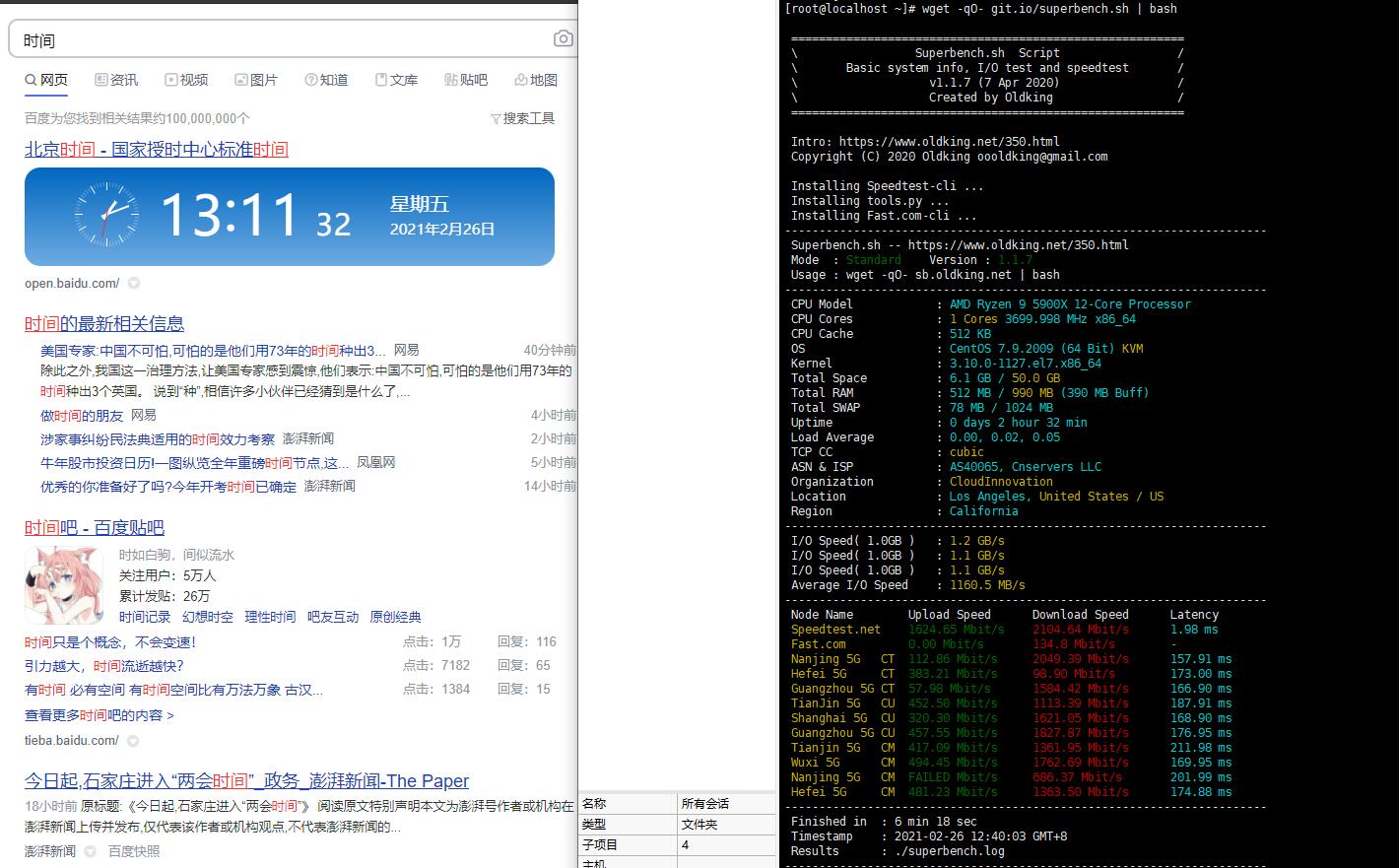Screen dimensions: 1399x868
Task: Click the blue Beijing time clock widget
Action: point(290,217)
